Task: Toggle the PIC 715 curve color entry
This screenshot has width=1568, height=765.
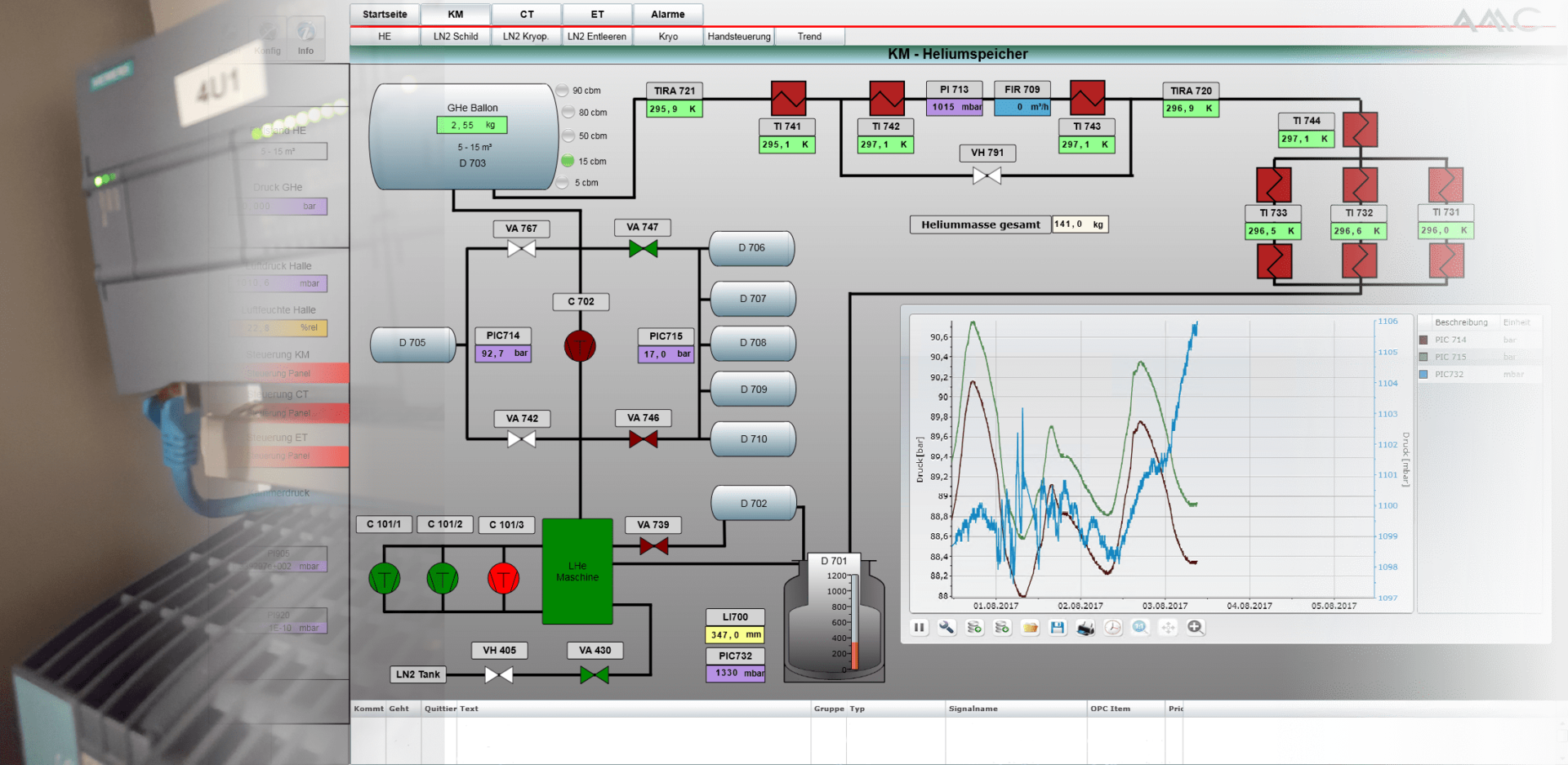Action: point(1422,357)
